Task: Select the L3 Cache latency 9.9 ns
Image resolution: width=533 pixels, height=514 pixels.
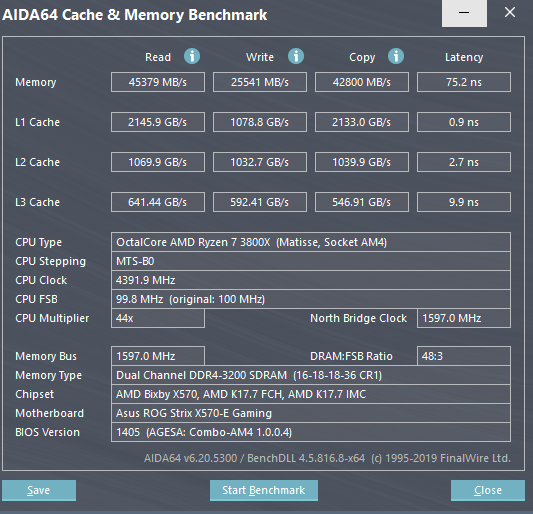Action: pyautogui.click(x=464, y=202)
